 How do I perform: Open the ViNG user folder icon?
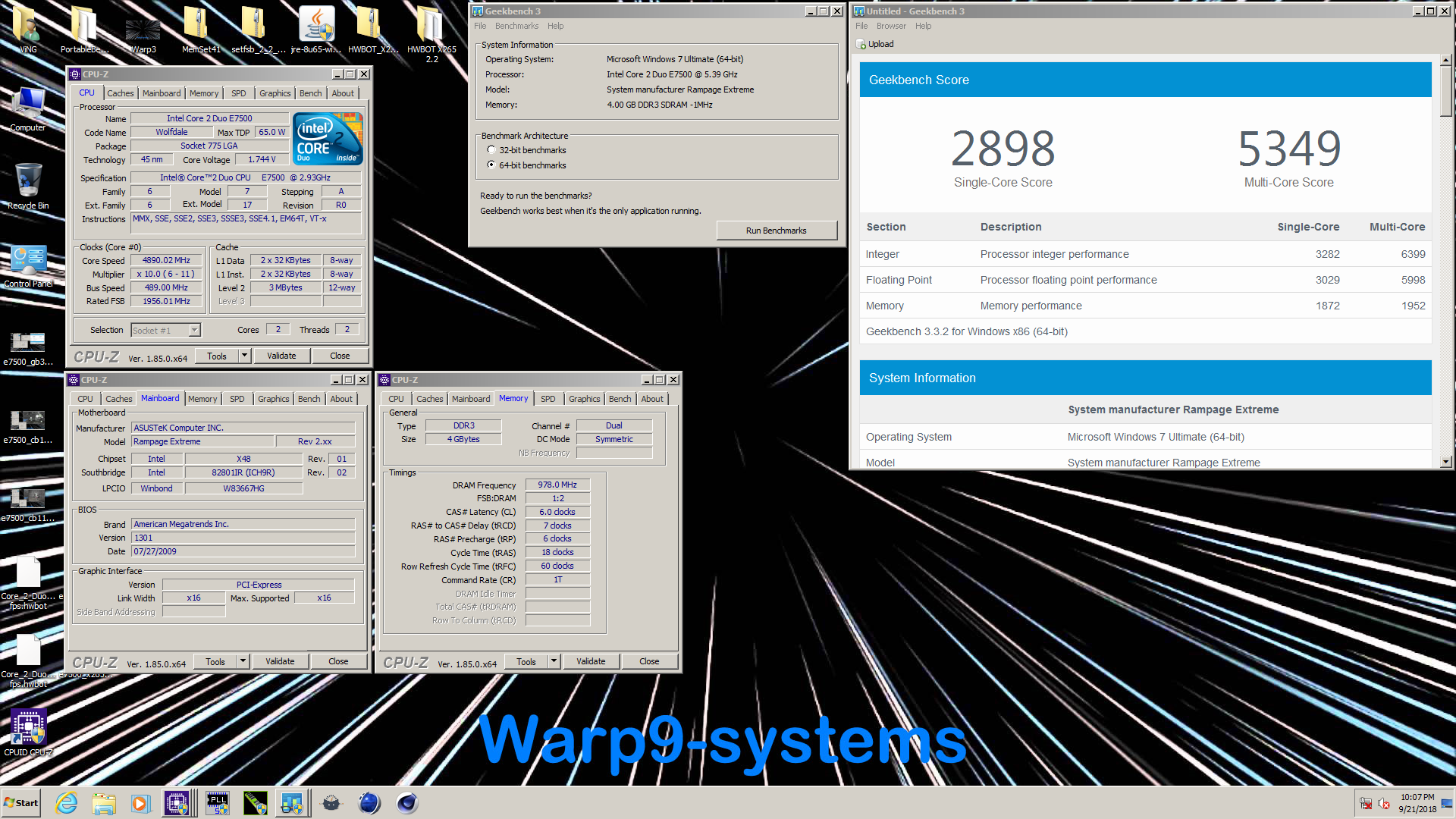point(27,29)
